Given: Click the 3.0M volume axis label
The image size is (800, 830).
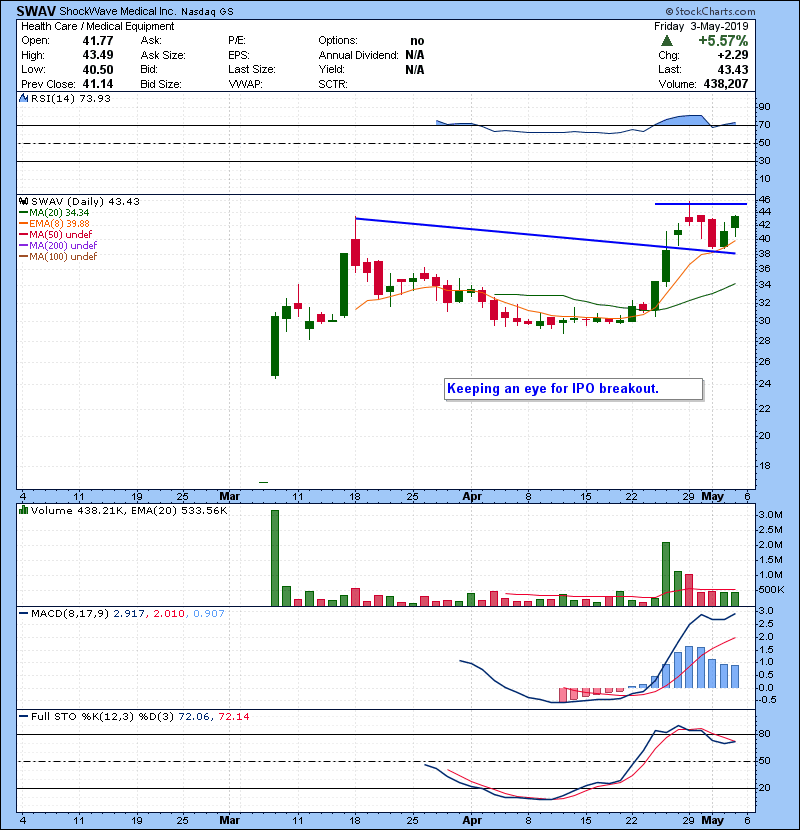Looking at the screenshot, I should 770,515.
